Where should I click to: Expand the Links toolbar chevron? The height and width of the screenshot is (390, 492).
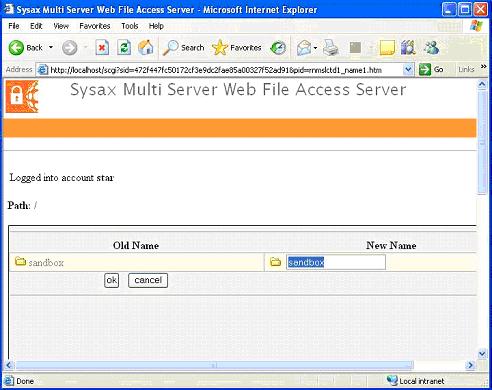[x=483, y=67]
